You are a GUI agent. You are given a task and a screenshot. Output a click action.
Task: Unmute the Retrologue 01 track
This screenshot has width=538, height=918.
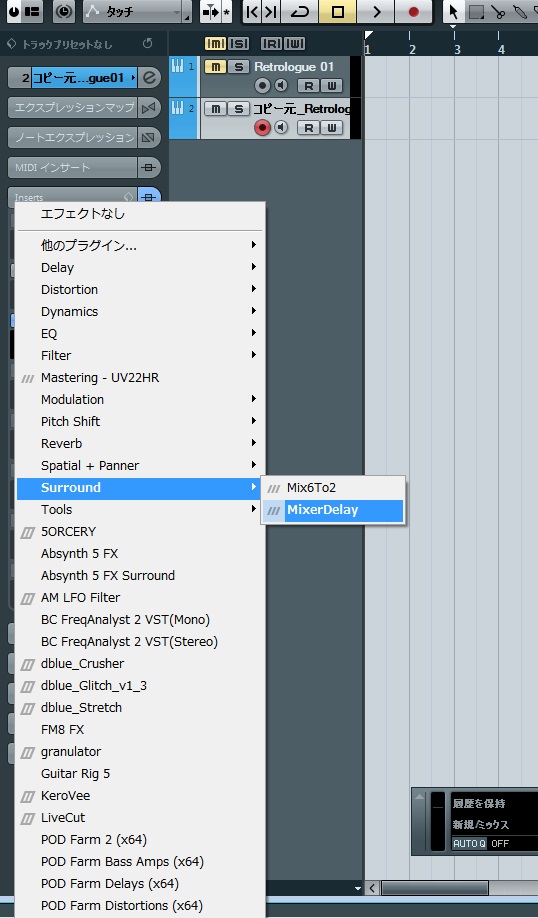tap(215, 67)
